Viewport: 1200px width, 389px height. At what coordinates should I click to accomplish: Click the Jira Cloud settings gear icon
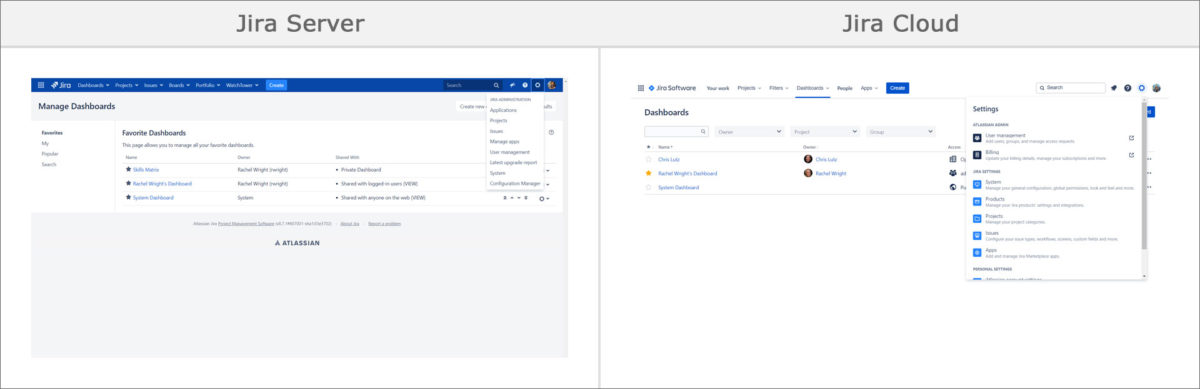(x=1142, y=88)
